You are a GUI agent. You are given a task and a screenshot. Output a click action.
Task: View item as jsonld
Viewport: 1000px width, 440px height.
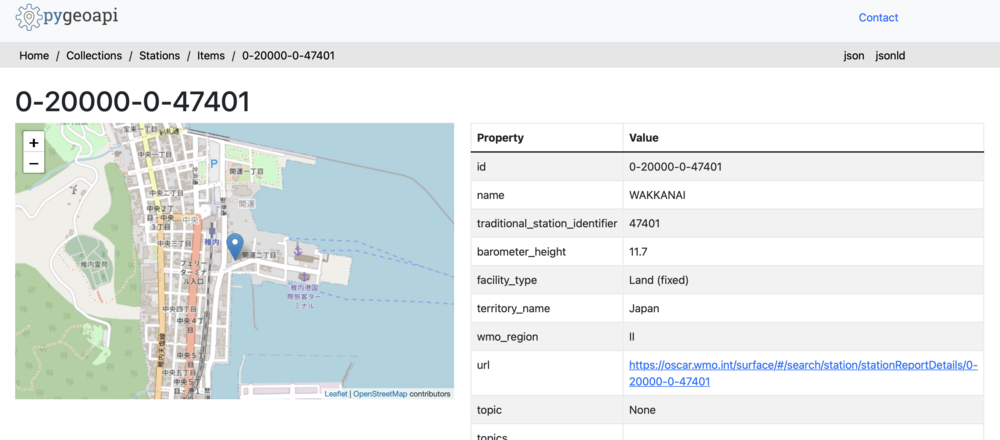[889, 56]
